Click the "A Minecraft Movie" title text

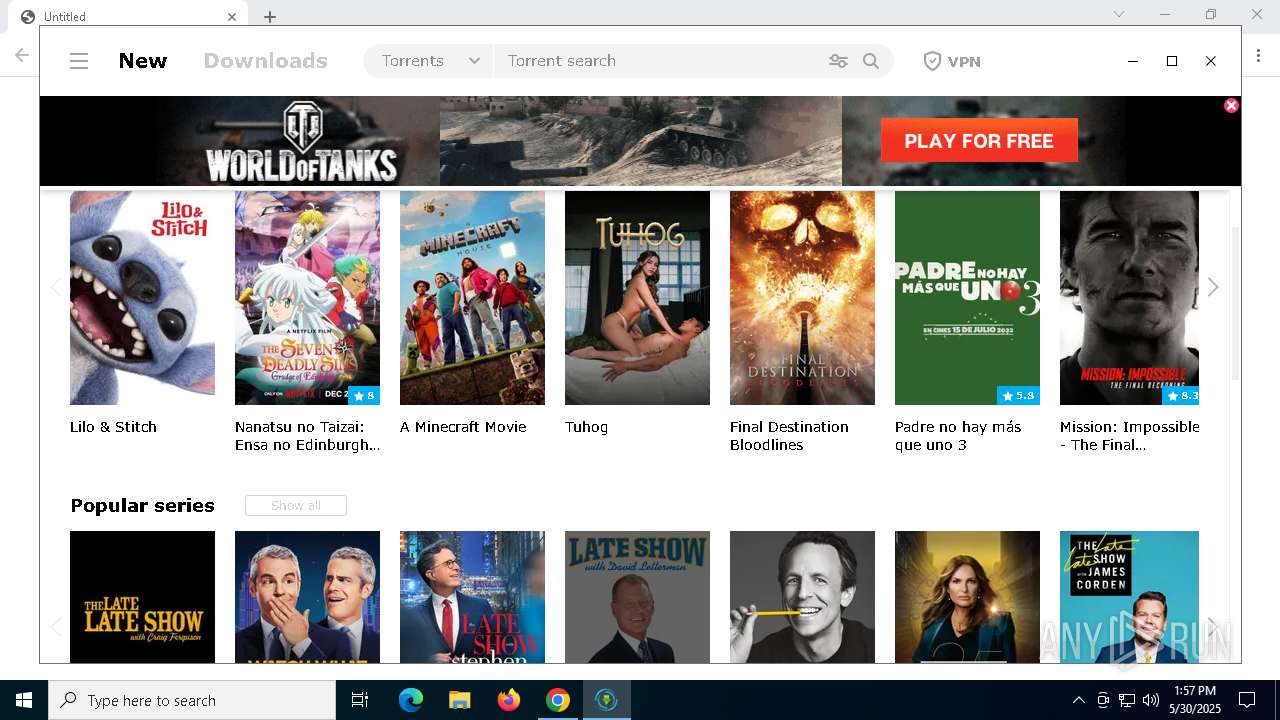tap(463, 427)
